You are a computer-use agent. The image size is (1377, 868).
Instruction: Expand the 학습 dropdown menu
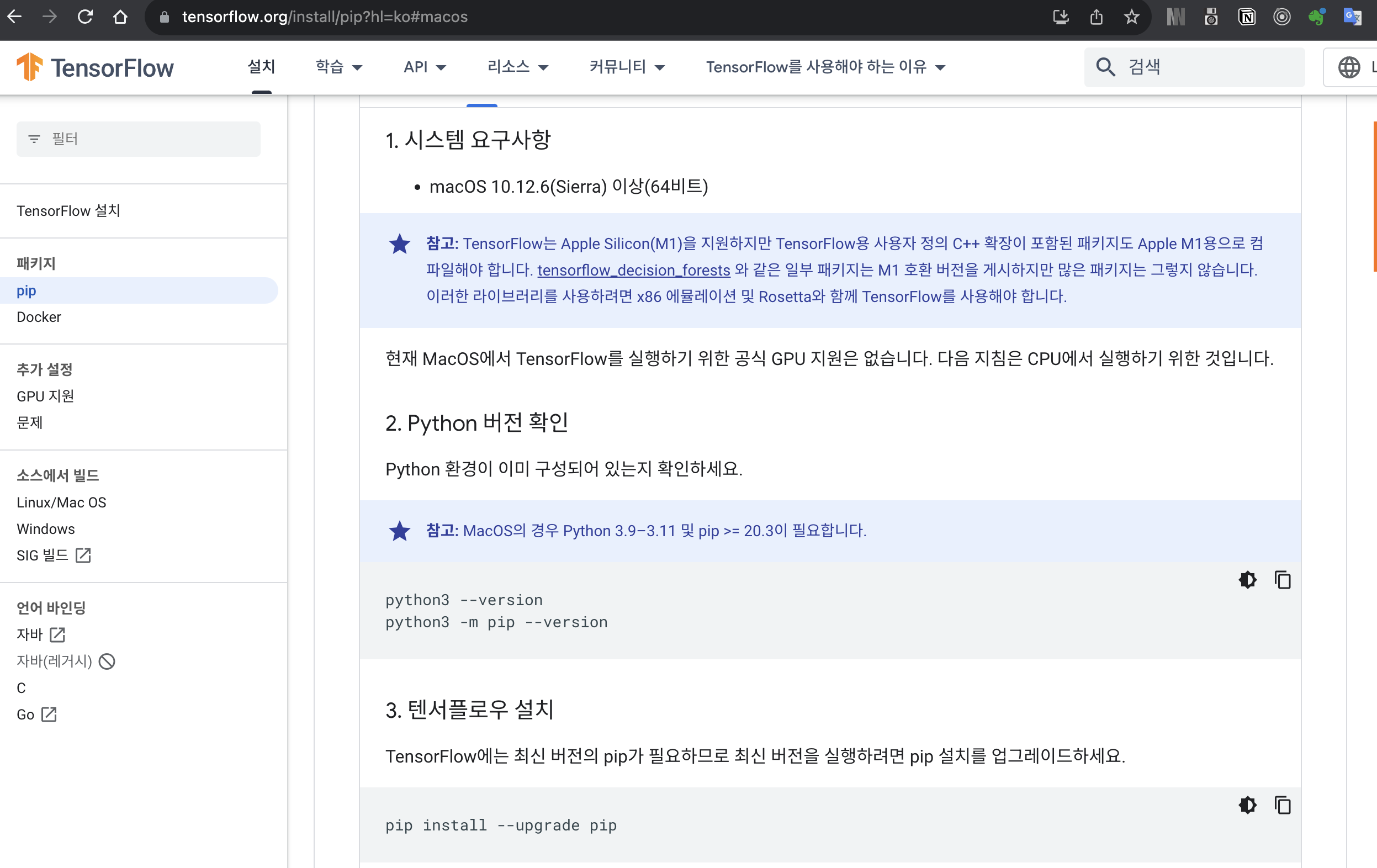pos(338,67)
